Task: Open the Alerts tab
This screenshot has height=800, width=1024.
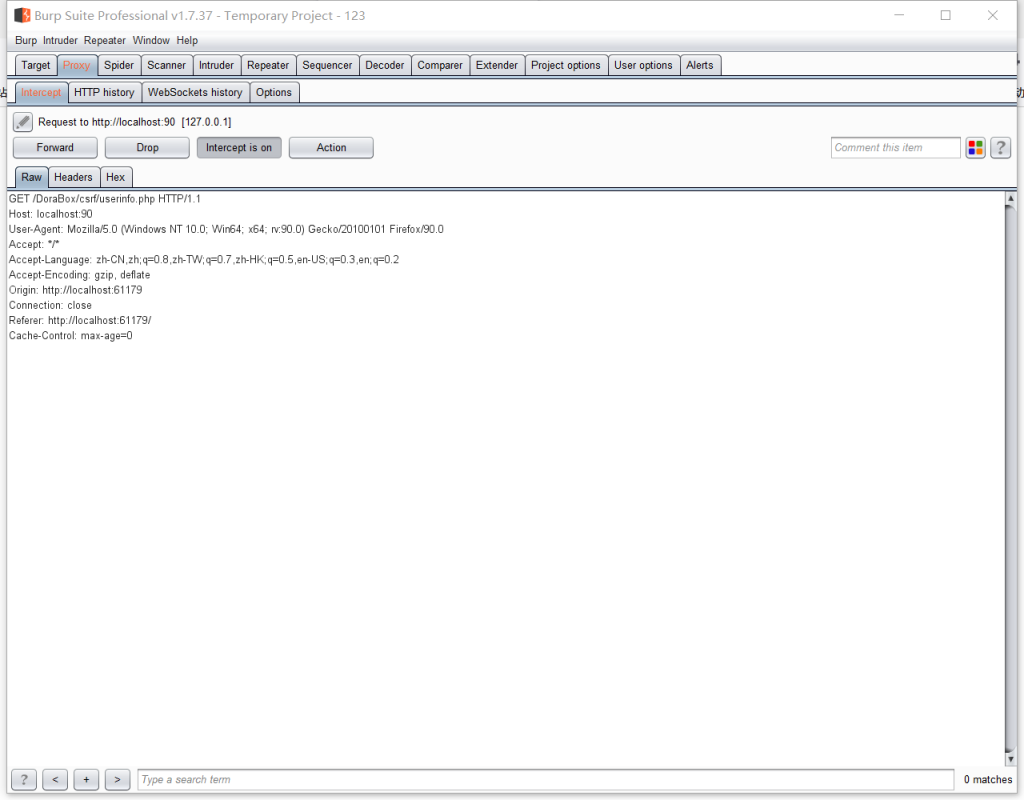Action: pos(699,65)
